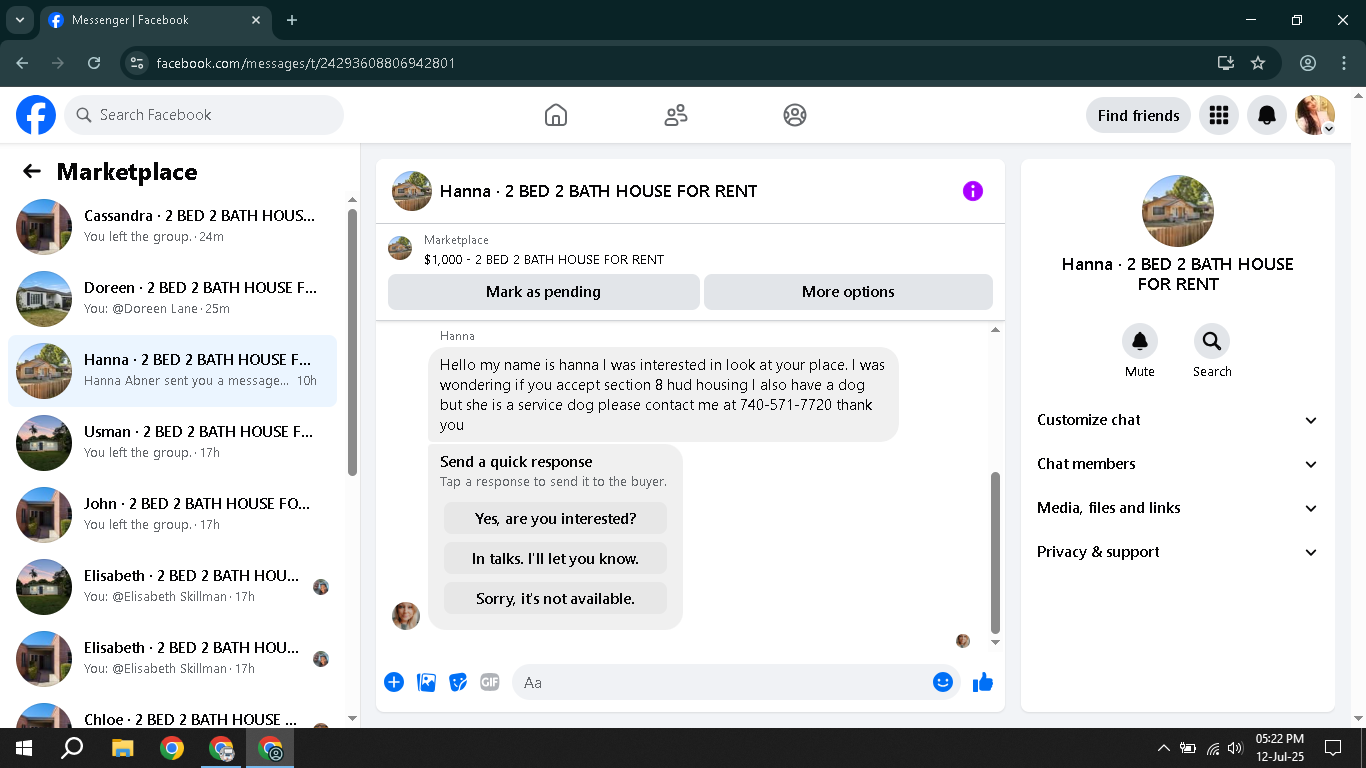
Task: Click the Search Facebook field
Action: point(204,115)
